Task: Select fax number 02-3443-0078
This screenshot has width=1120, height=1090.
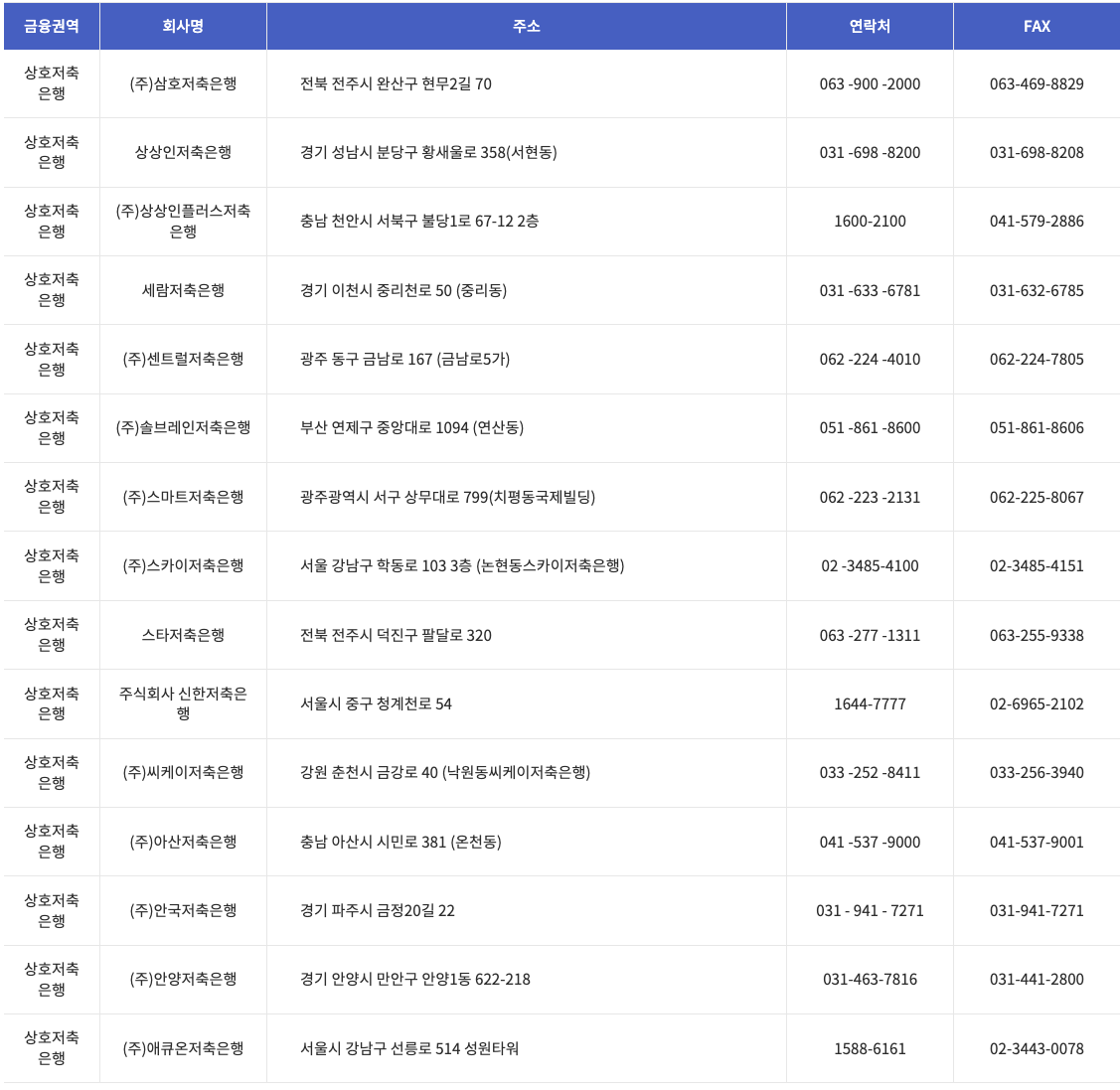Action: point(1037,1048)
